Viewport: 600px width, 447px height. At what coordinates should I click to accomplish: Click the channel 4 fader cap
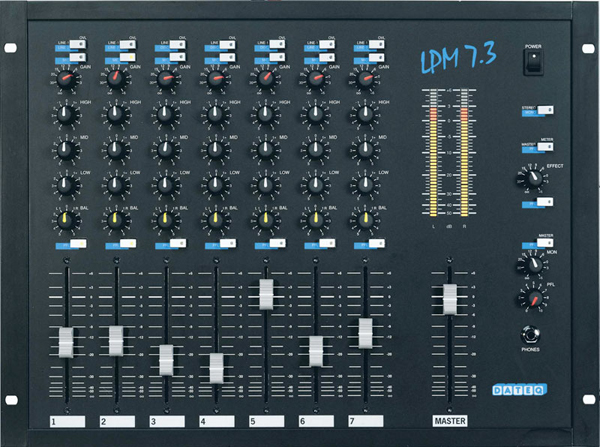coord(216,368)
